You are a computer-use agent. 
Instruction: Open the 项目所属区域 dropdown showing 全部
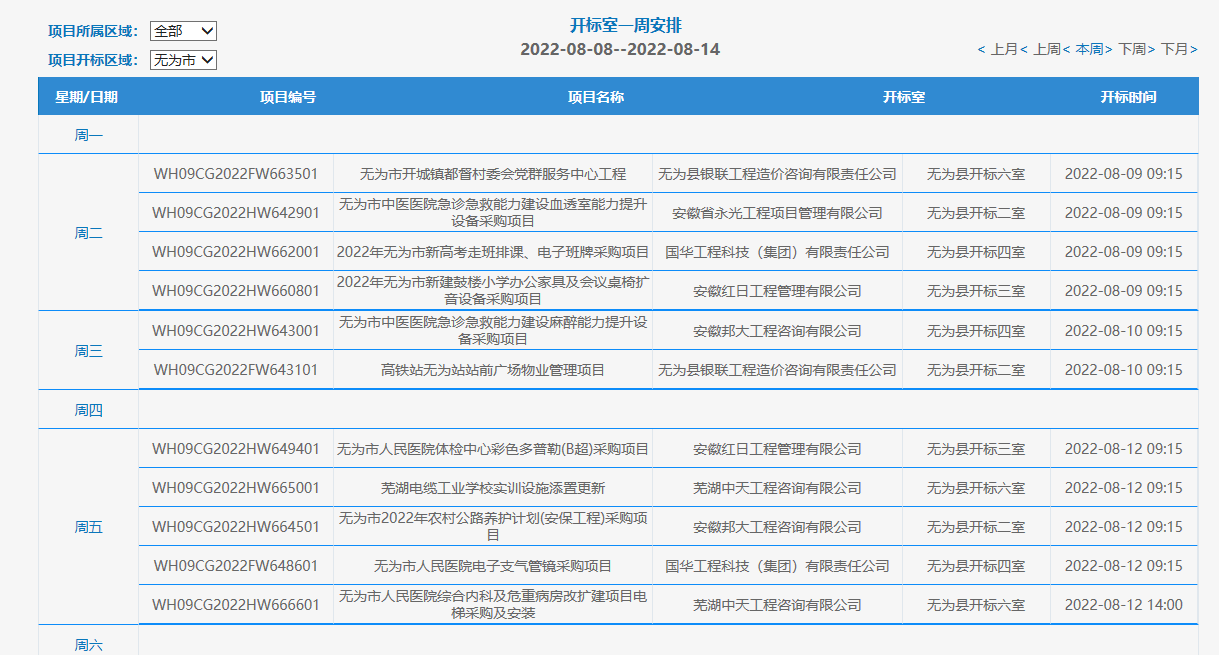(x=183, y=31)
